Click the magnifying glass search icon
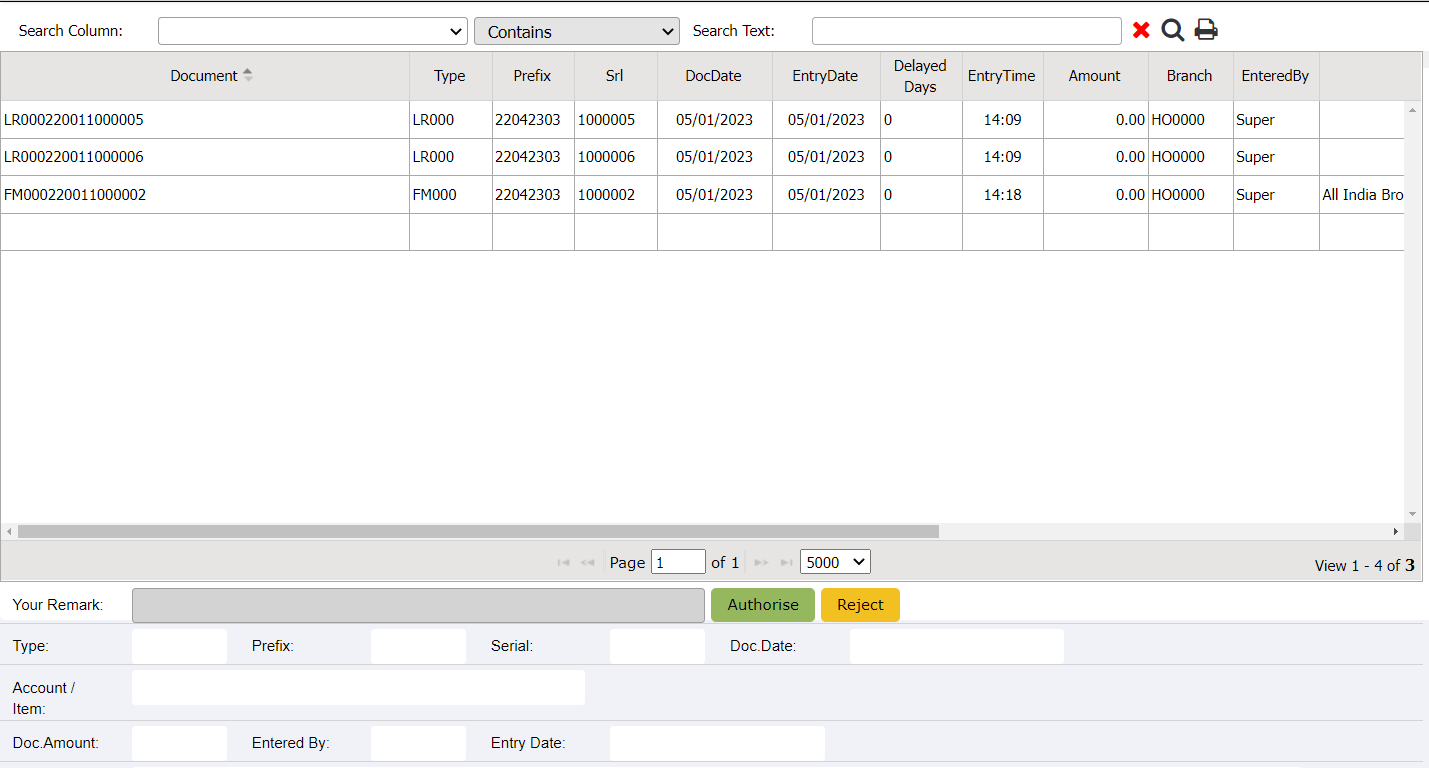Image resolution: width=1429 pixels, height=768 pixels. coord(1172,31)
